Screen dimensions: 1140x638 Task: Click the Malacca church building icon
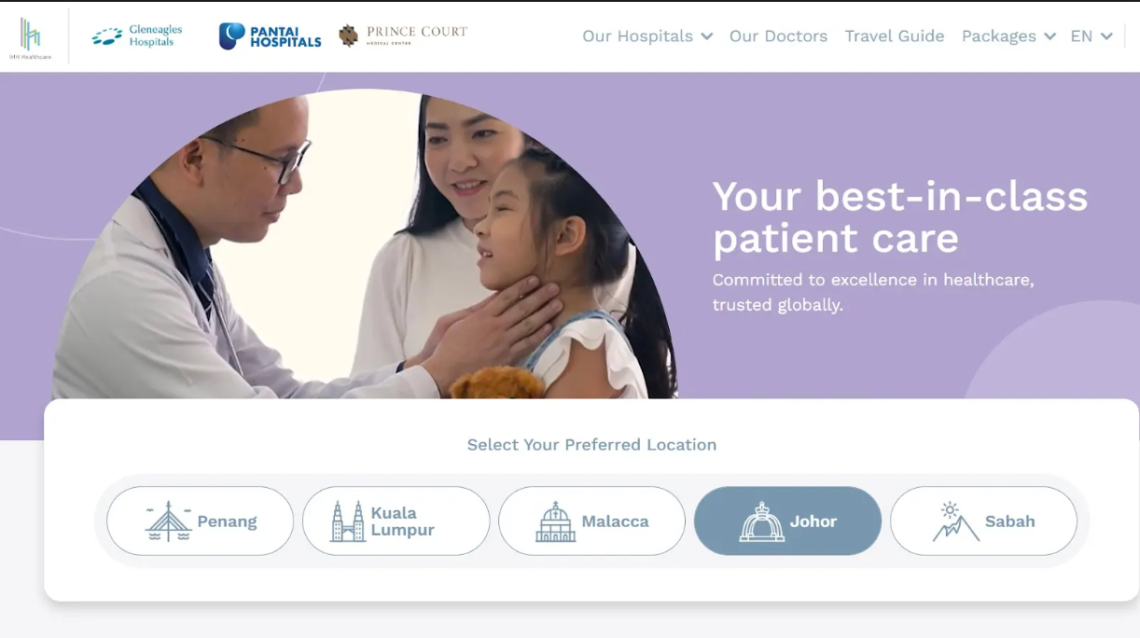pos(555,522)
